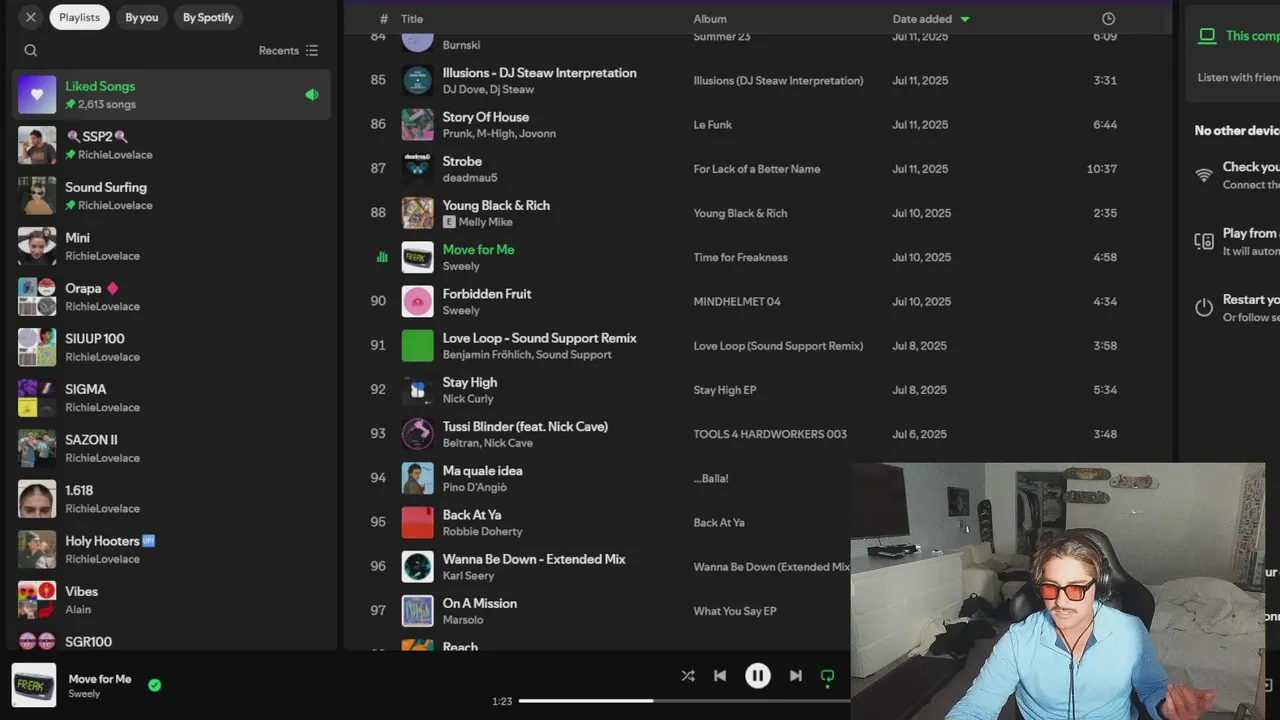
Task: Close the library filter with the X icon
Action: tap(31, 17)
